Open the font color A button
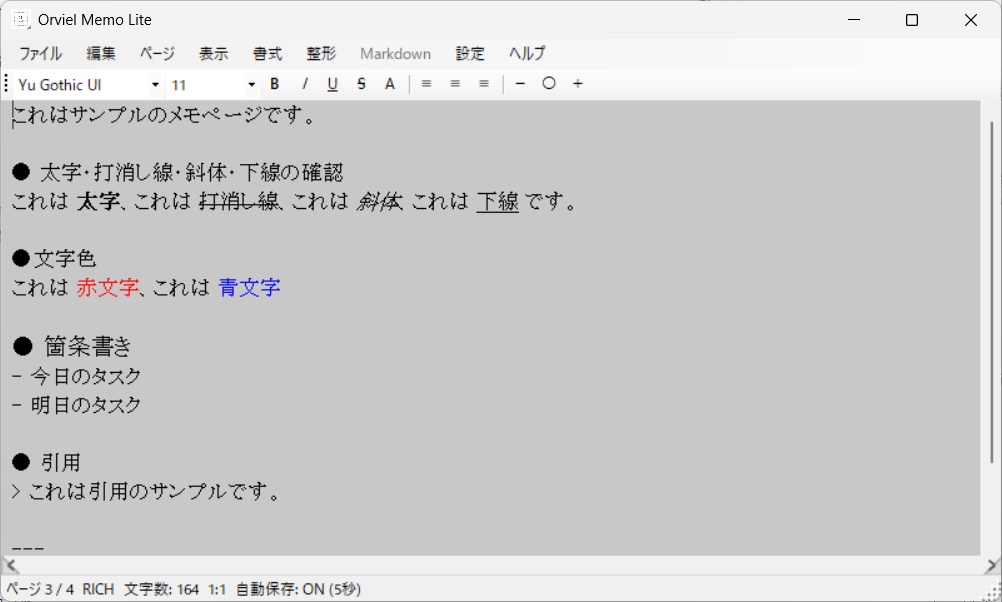Screen dimensions: 1002x602 tap(390, 84)
